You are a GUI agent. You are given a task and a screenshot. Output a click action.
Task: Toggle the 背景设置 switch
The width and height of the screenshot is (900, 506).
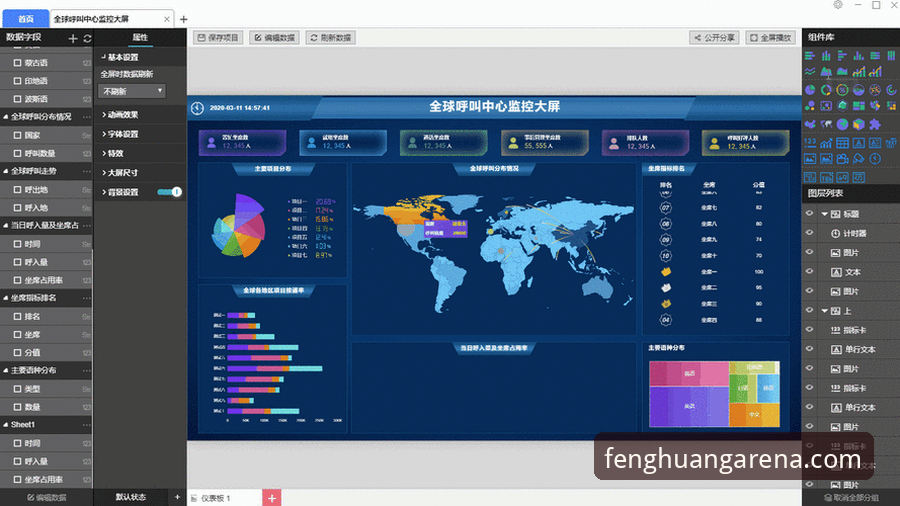[x=170, y=192]
